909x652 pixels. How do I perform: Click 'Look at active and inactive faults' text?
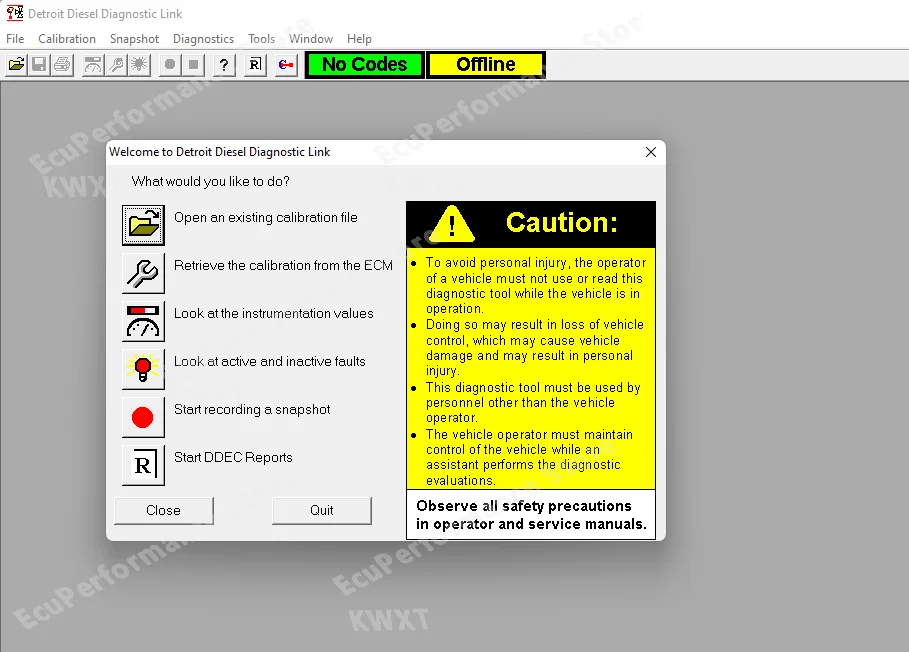(x=270, y=362)
